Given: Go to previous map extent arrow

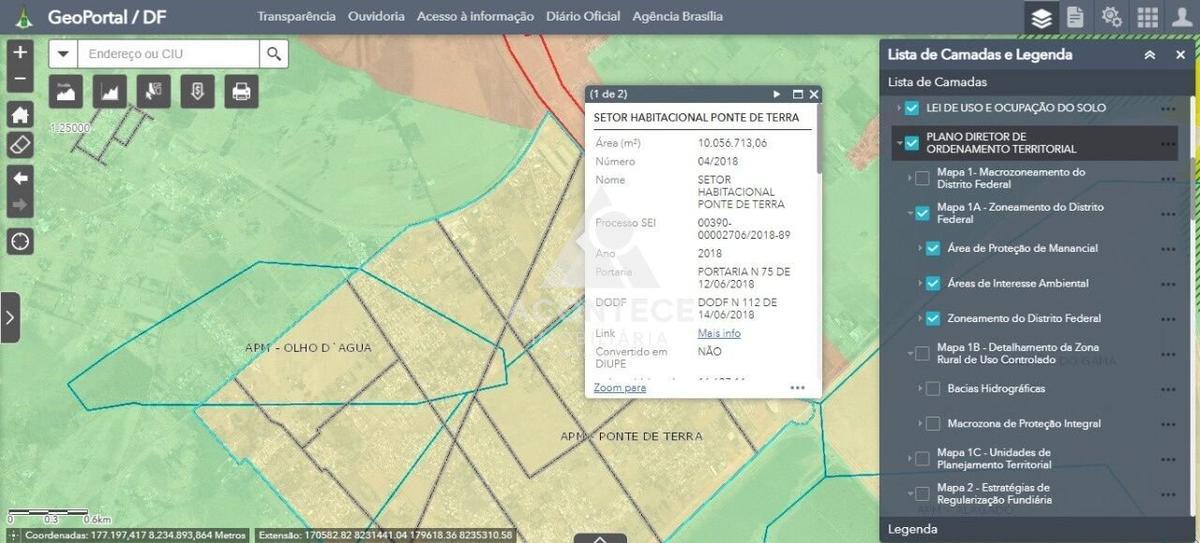Looking at the screenshot, I should [x=20, y=177].
